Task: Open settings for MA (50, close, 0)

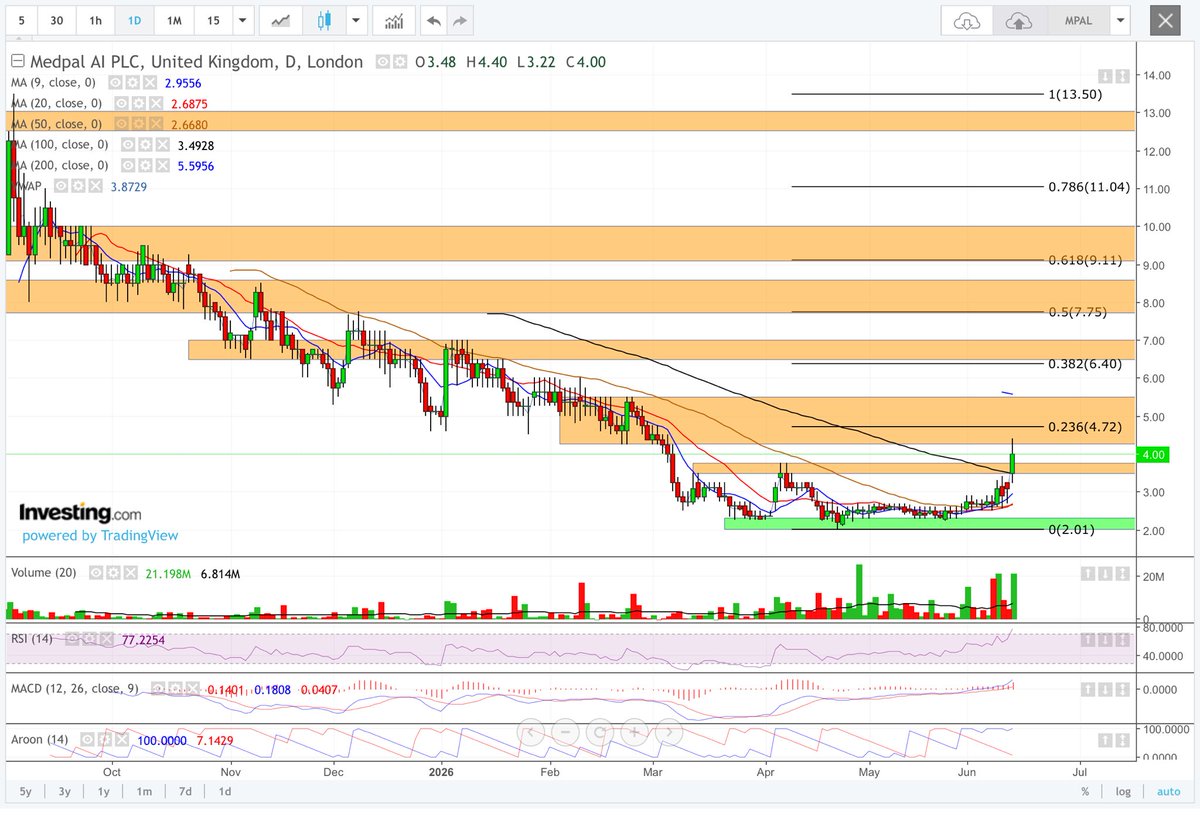Action: (138, 124)
